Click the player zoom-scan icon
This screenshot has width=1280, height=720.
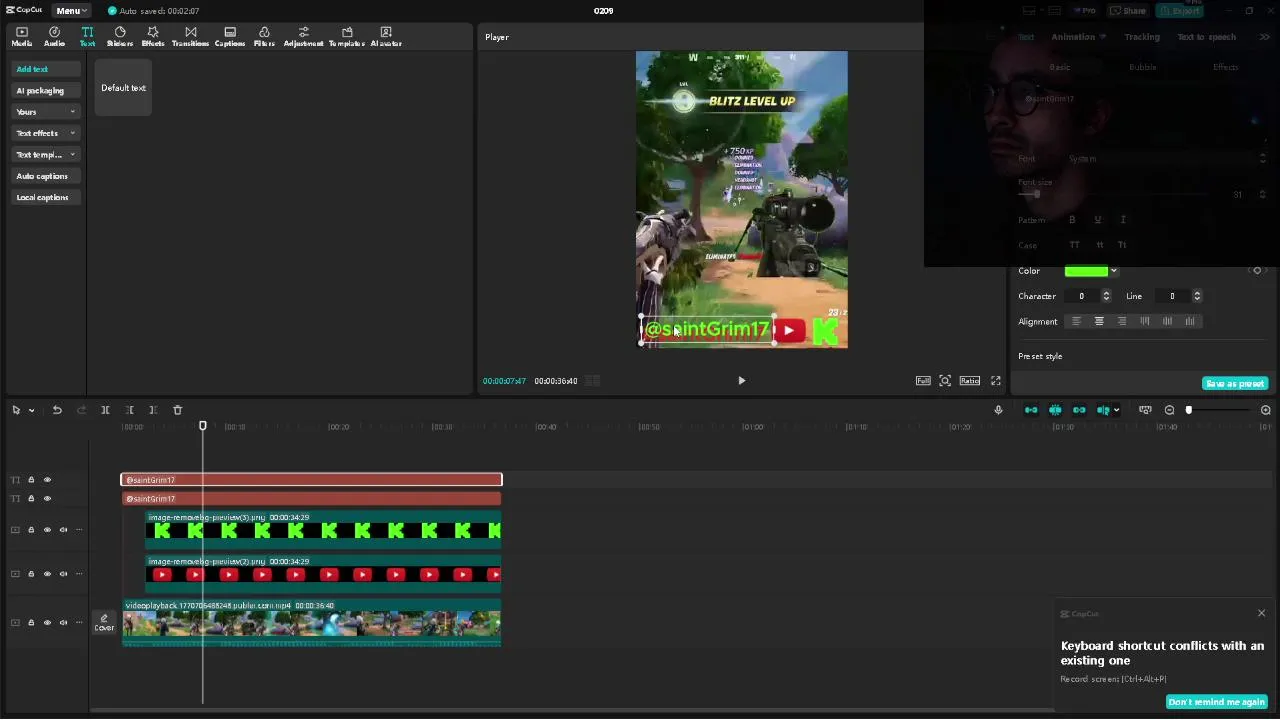(945, 381)
